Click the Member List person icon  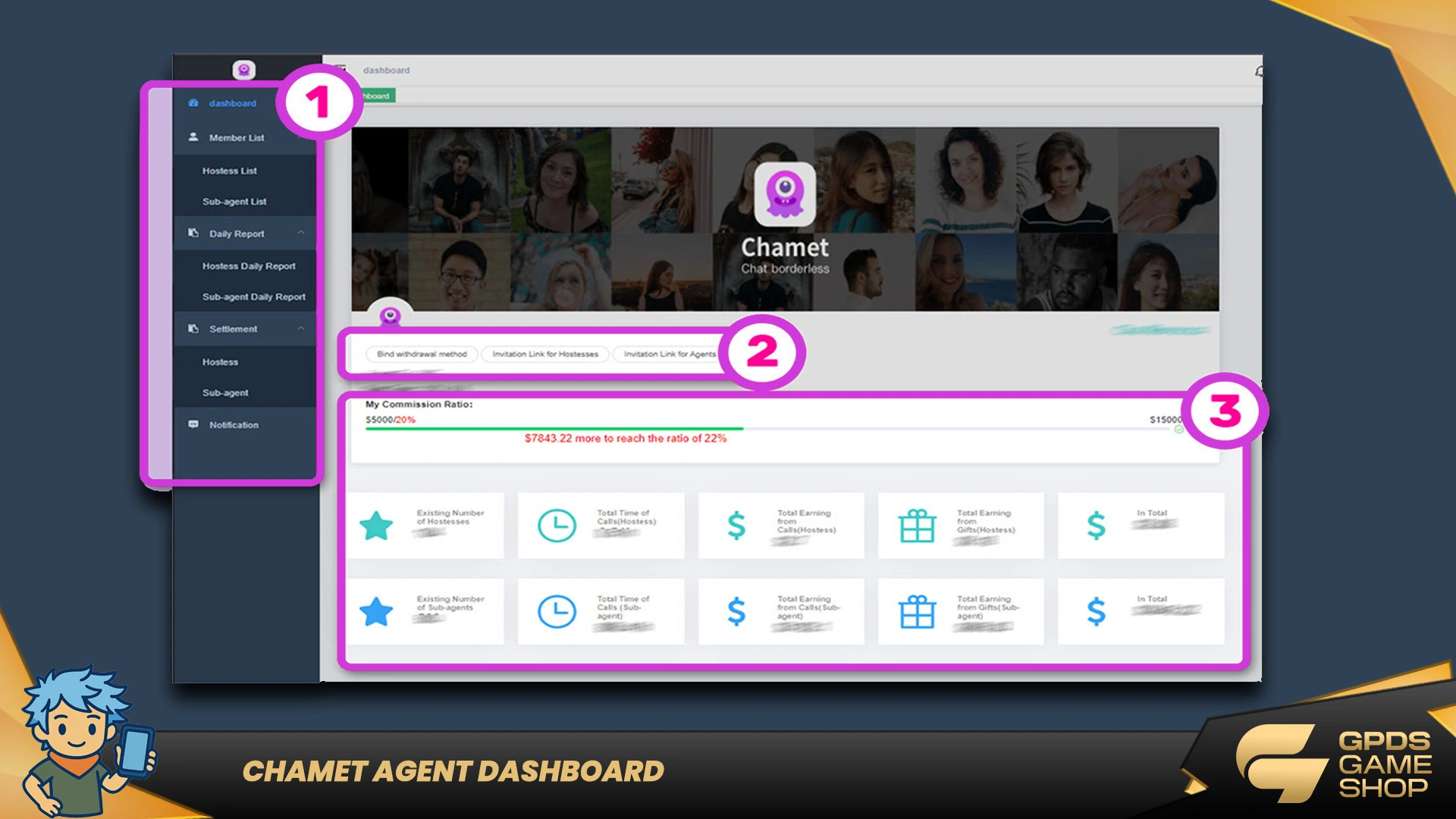tap(193, 137)
